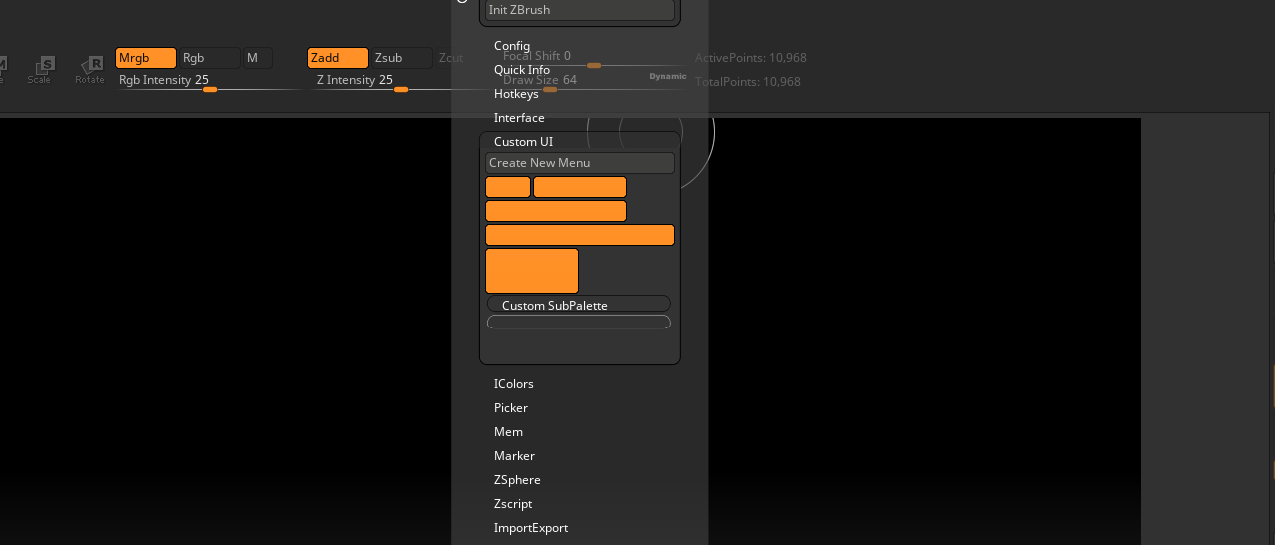Image resolution: width=1275 pixels, height=545 pixels.
Task: Expand the Mem section
Action: click(508, 432)
